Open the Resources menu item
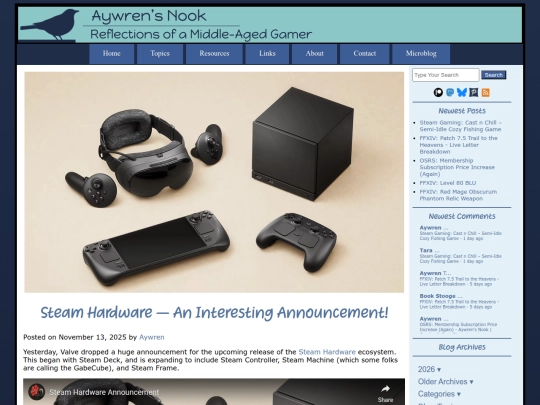 coord(214,54)
